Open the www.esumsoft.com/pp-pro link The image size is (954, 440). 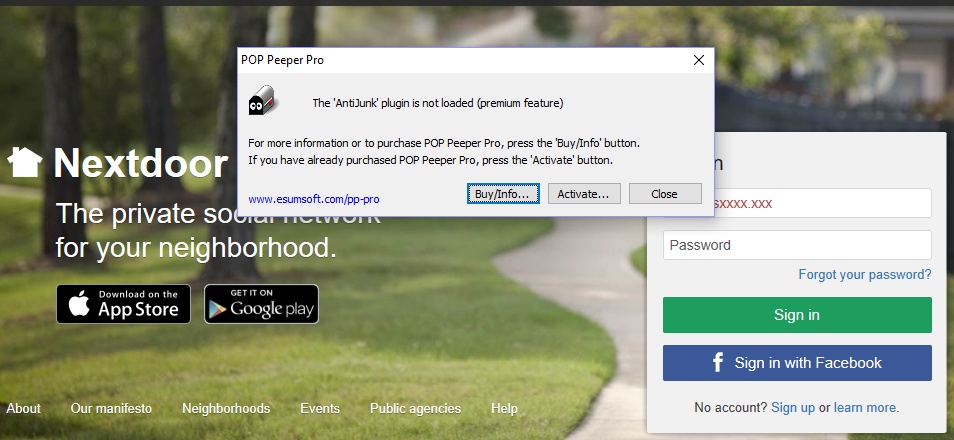314,199
